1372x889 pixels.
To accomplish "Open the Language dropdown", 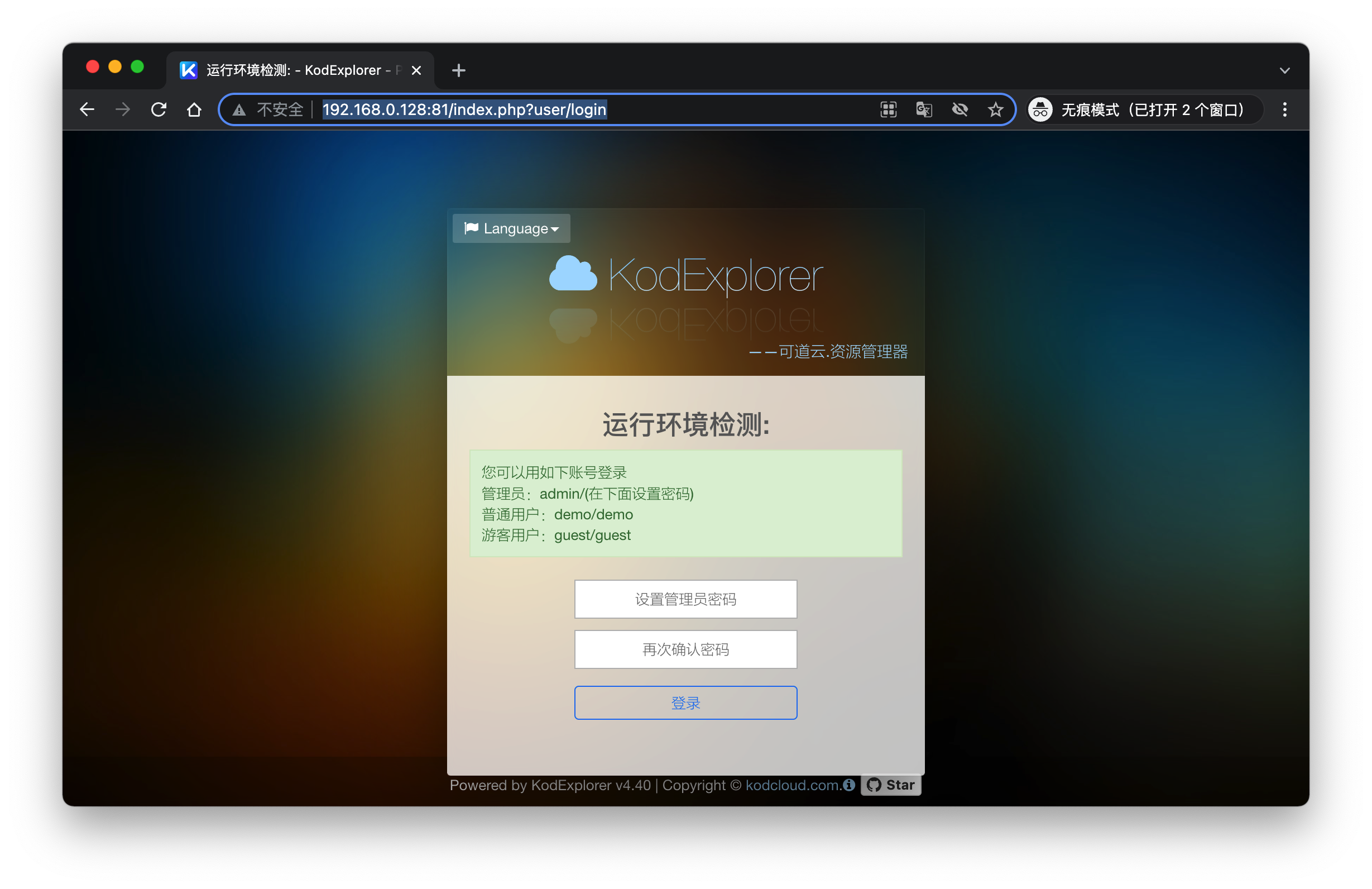I will (x=511, y=228).
